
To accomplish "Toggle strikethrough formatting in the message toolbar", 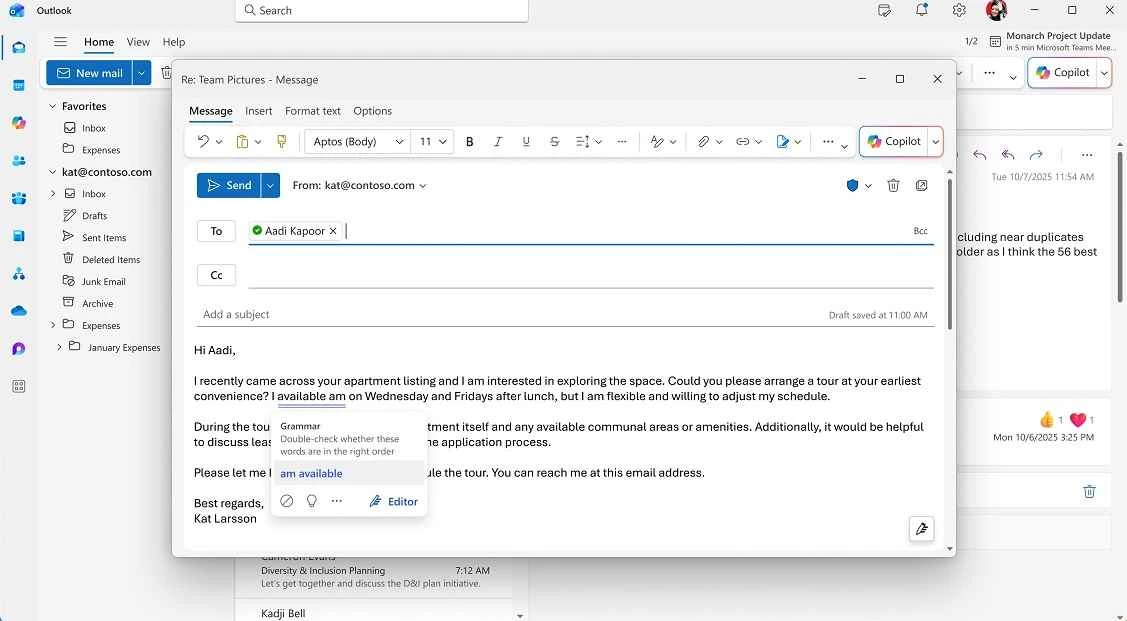I will click(554, 142).
